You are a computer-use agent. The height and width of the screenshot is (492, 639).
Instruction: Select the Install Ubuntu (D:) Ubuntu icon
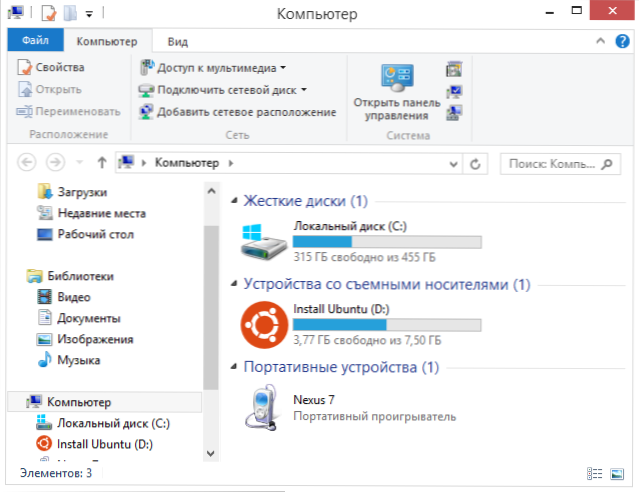pos(264,325)
